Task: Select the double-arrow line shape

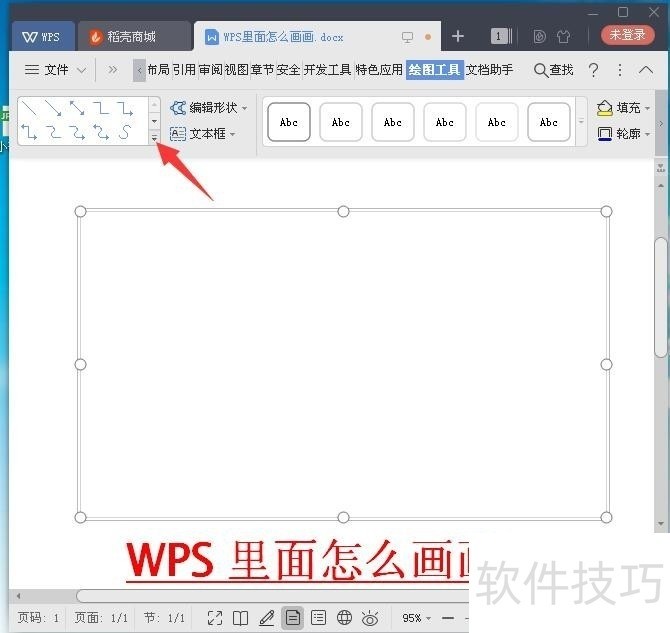Action: (x=77, y=109)
